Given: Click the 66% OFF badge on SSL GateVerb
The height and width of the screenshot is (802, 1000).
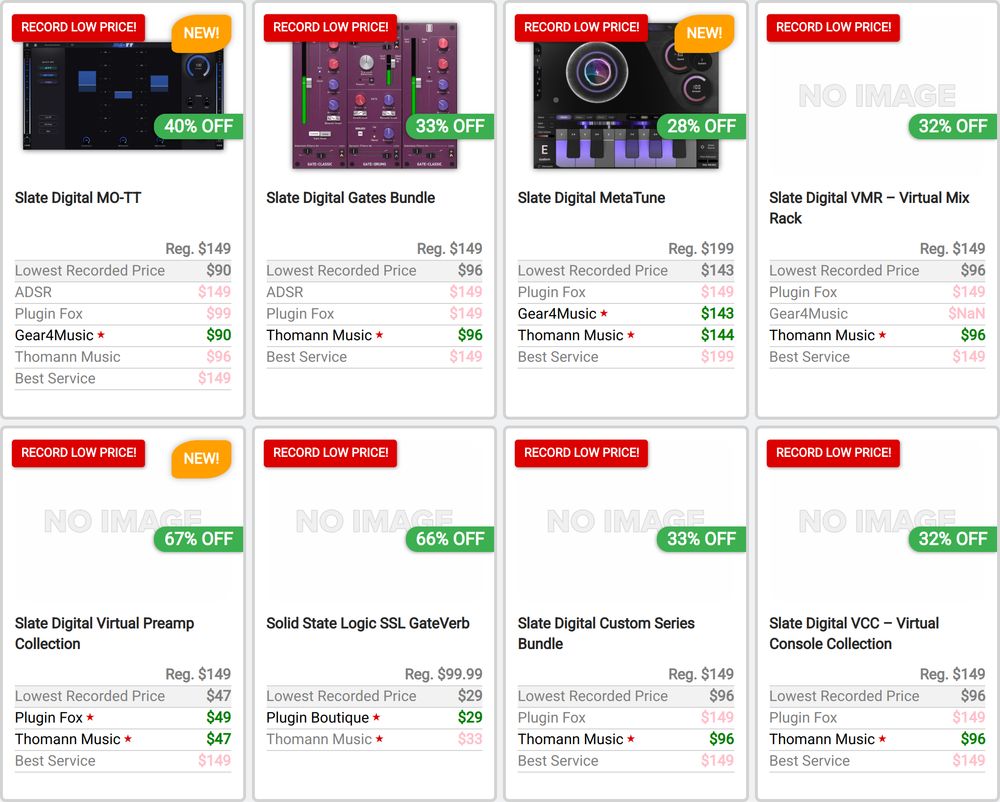Looking at the screenshot, I should click(450, 539).
